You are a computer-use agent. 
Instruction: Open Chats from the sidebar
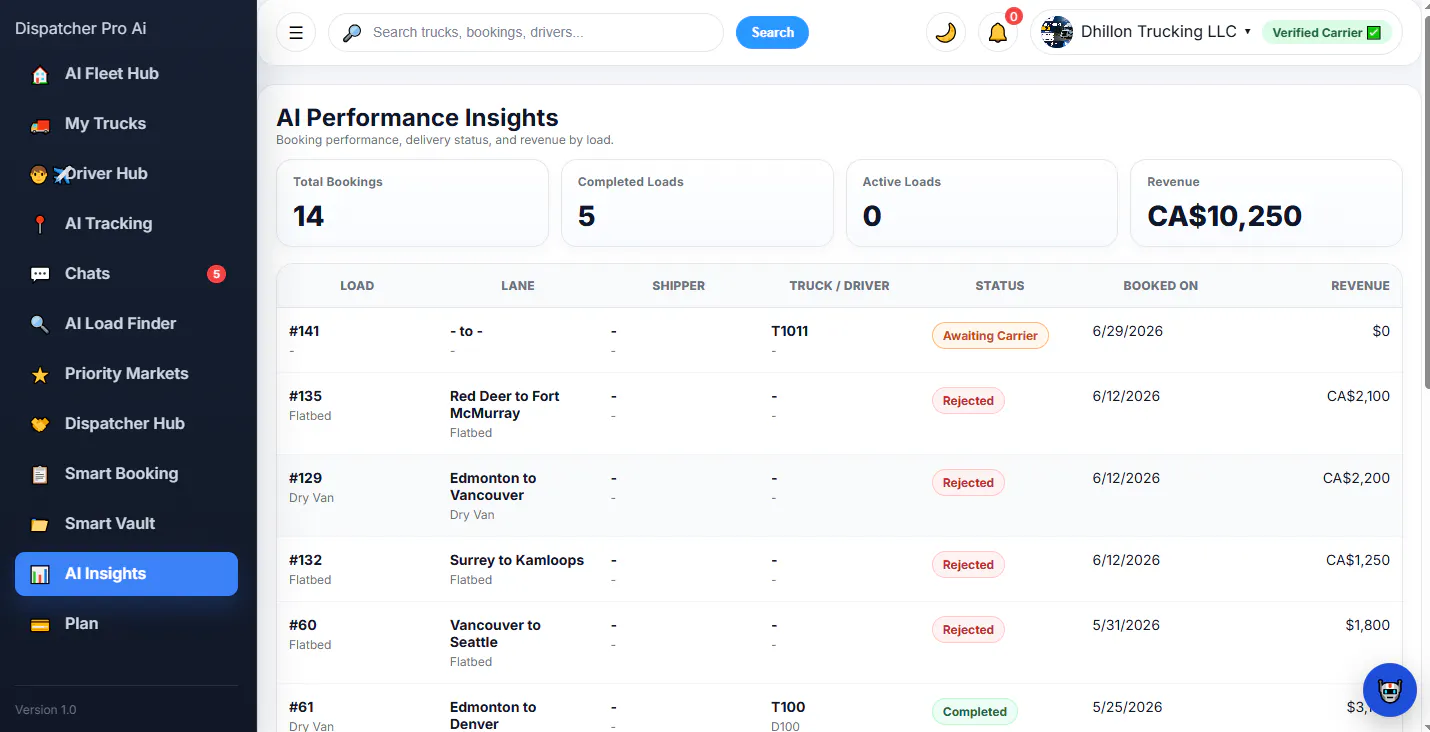click(126, 274)
